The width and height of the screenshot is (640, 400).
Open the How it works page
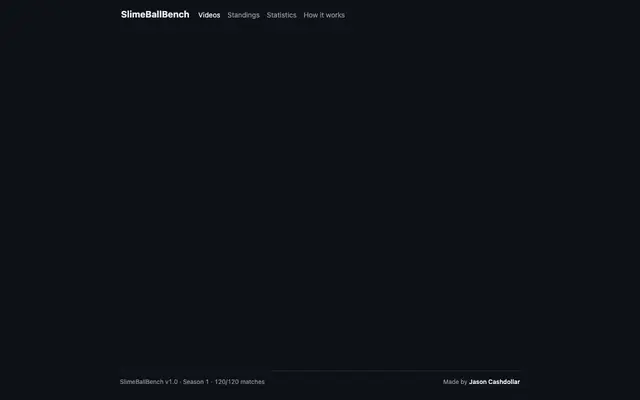coord(324,15)
